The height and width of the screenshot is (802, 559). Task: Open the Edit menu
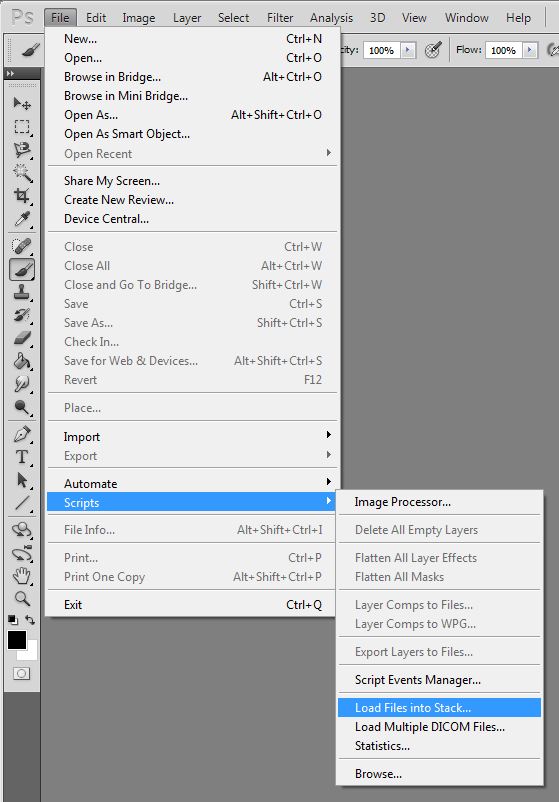(96, 18)
